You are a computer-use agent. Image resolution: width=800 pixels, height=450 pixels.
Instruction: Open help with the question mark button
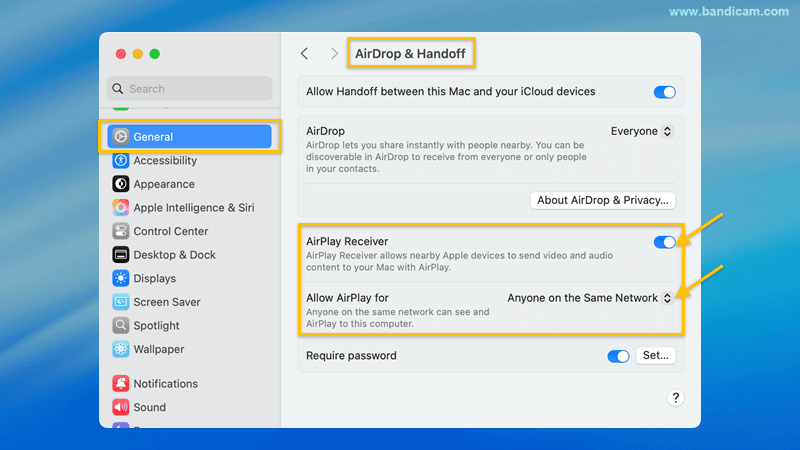coord(676,398)
